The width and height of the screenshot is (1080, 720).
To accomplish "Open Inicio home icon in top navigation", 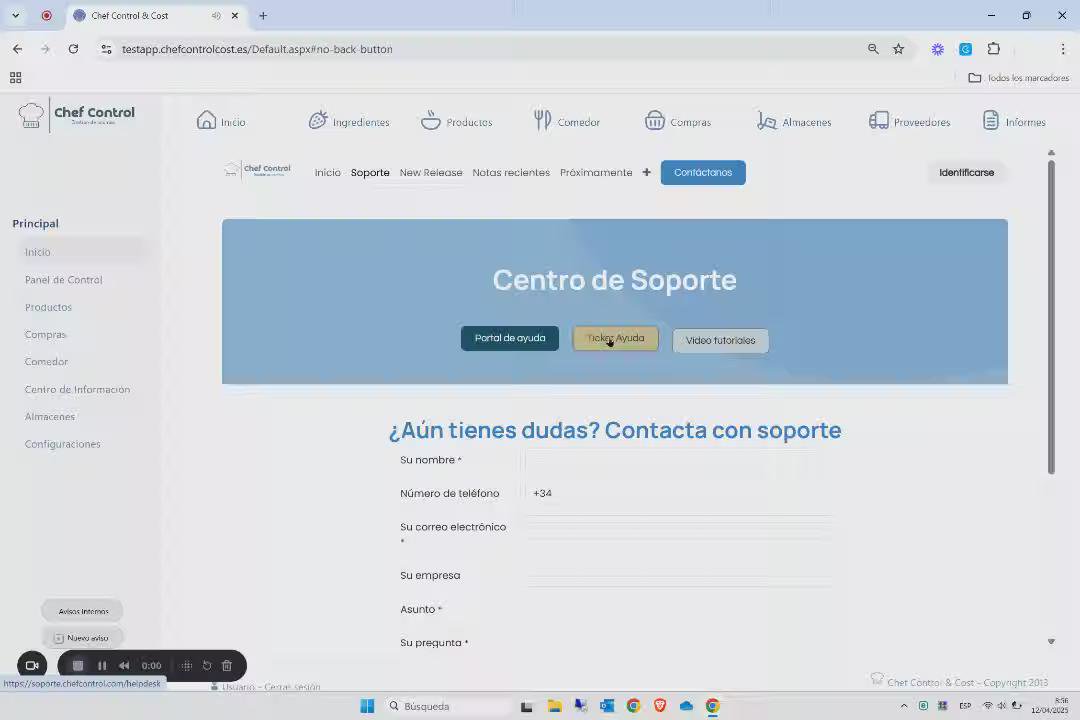I will pos(206,121).
